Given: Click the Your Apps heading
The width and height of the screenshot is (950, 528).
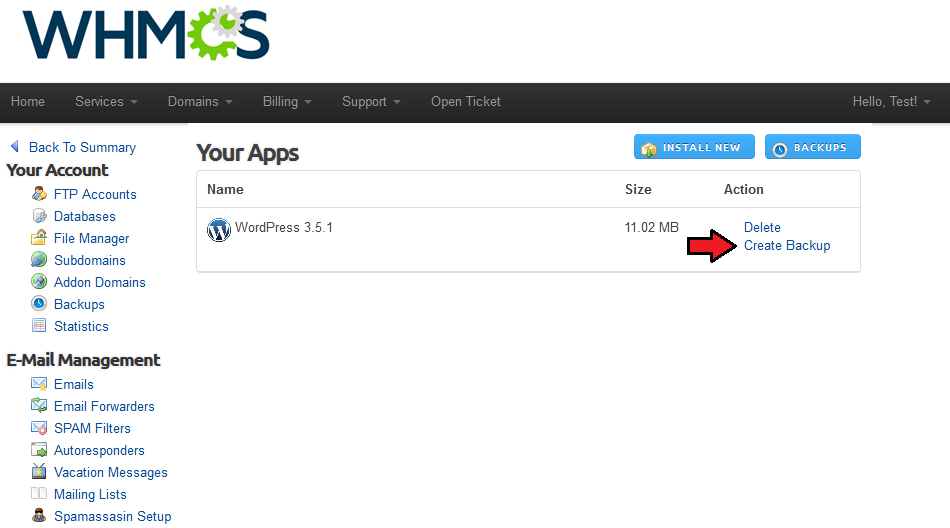Looking at the screenshot, I should tap(248, 153).
